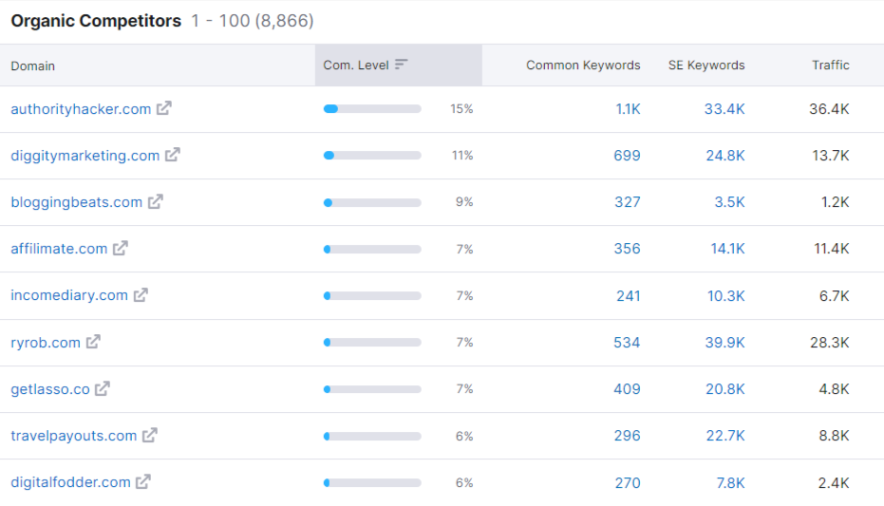Sort table by SE Keywords column
884x506 pixels.
(706, 65)
